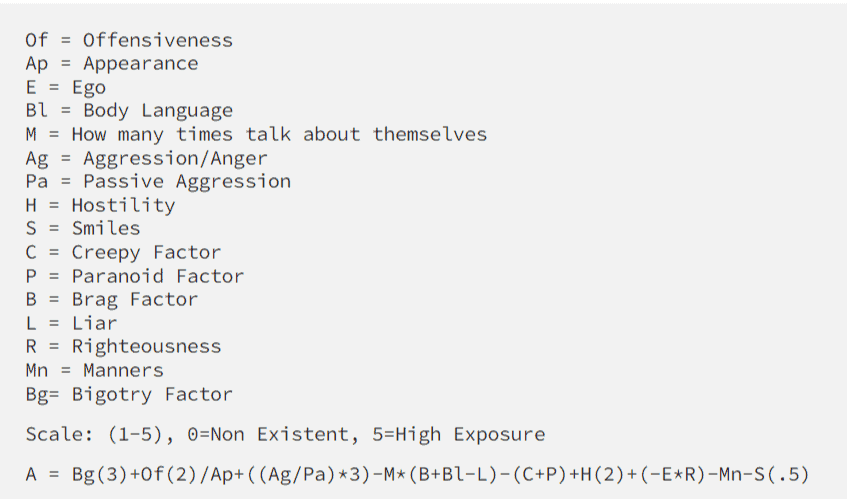Click the 'Pa = Passive Aggression' line
This screenshot has width=847, height=499.
tap(158, 181)
